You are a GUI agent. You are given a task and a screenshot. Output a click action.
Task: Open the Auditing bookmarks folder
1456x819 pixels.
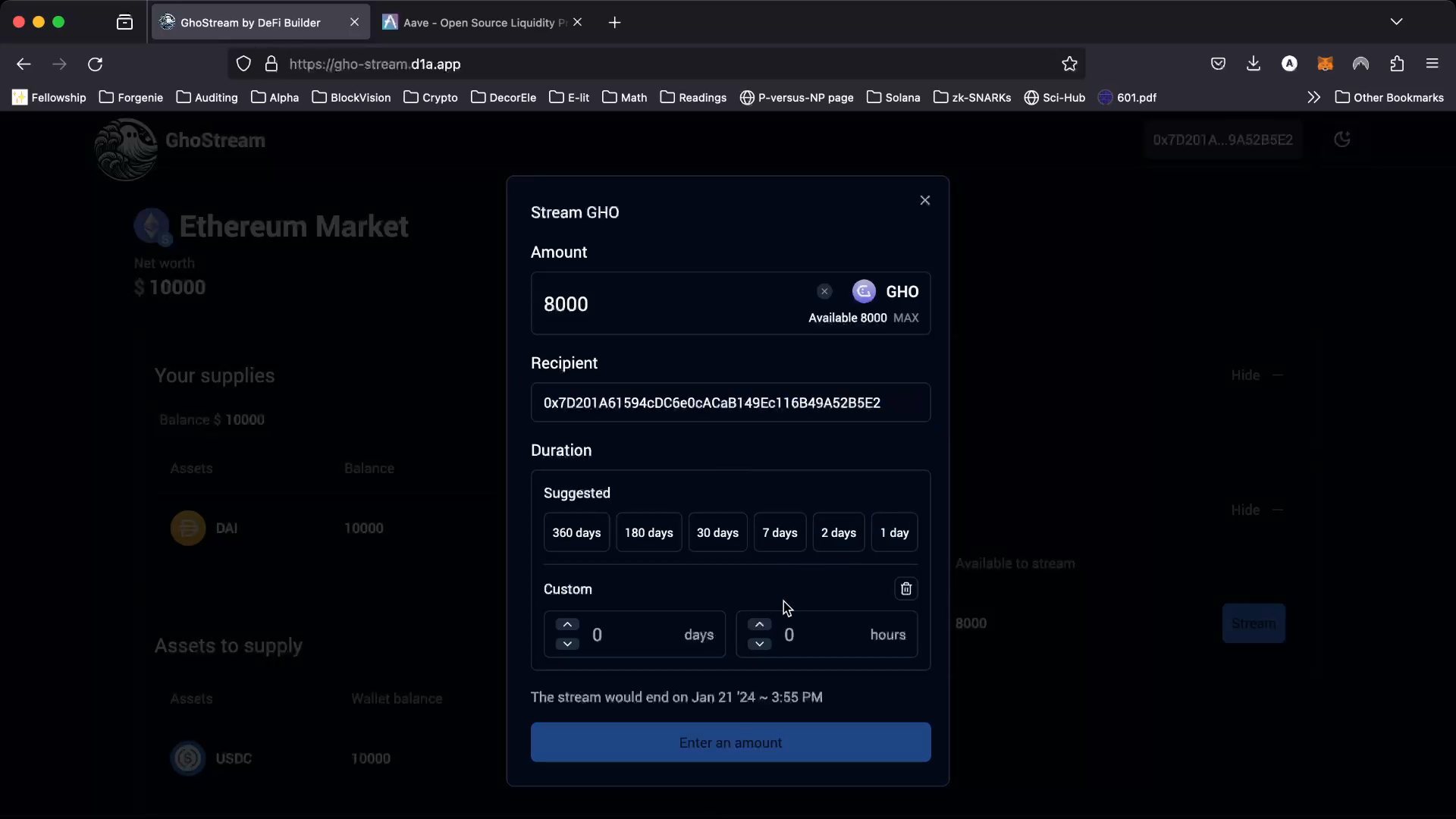[207, 98]
